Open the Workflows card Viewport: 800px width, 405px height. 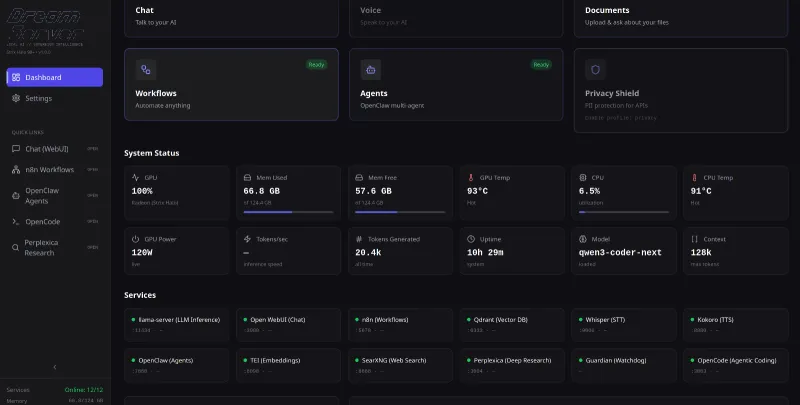[x=231, y=85]
